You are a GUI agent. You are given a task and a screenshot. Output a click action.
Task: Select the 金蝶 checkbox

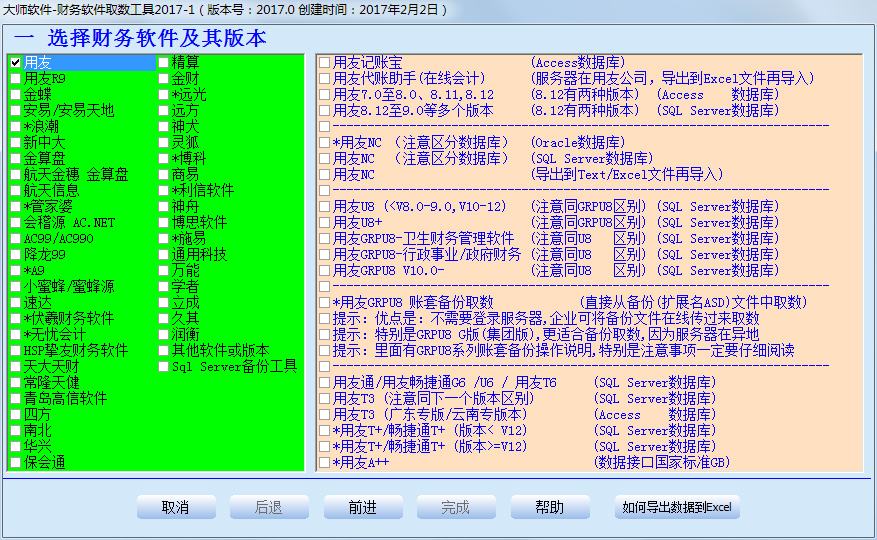click(x=16, y=95)
